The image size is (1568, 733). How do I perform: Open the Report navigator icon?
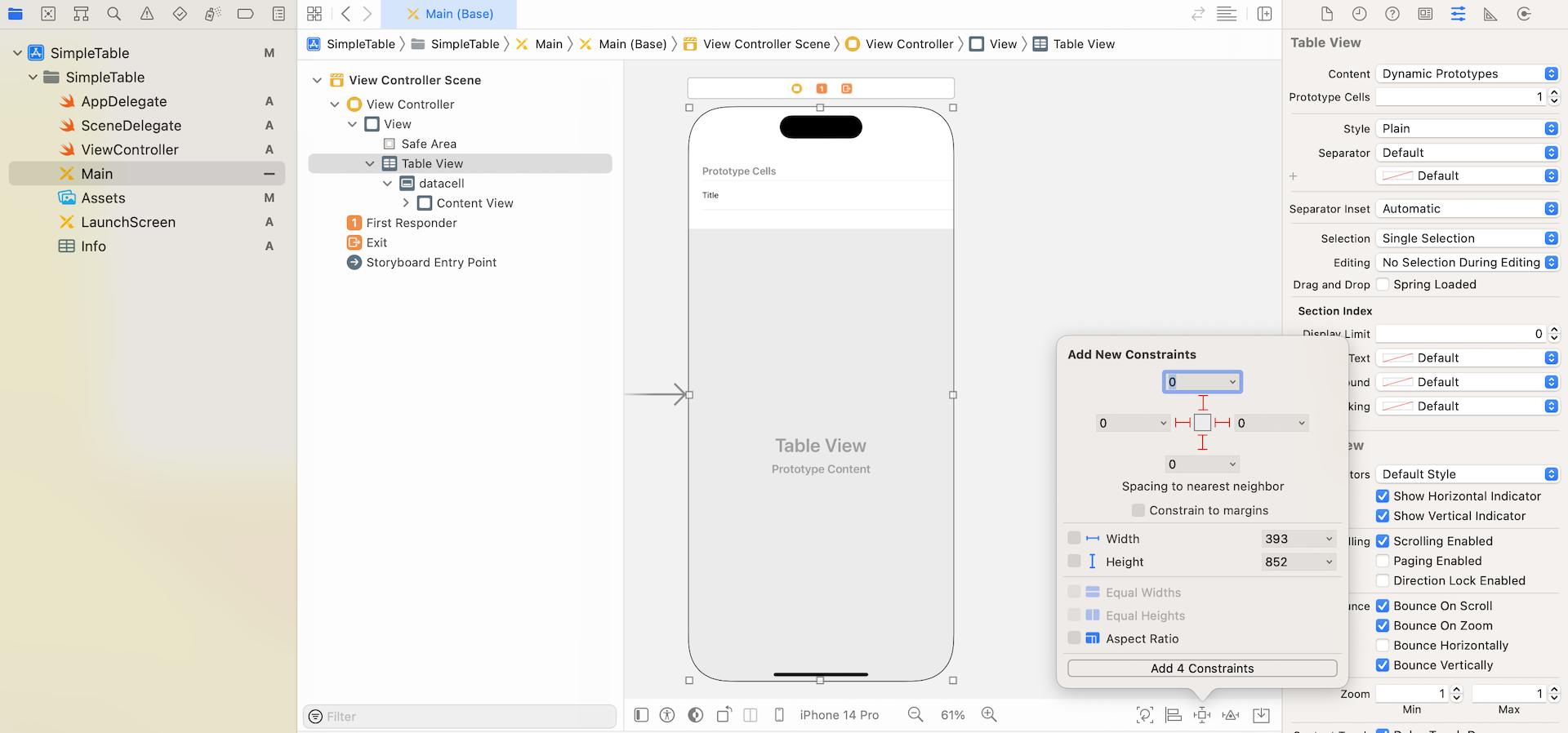pyautogui.click(x=278, y=14)
